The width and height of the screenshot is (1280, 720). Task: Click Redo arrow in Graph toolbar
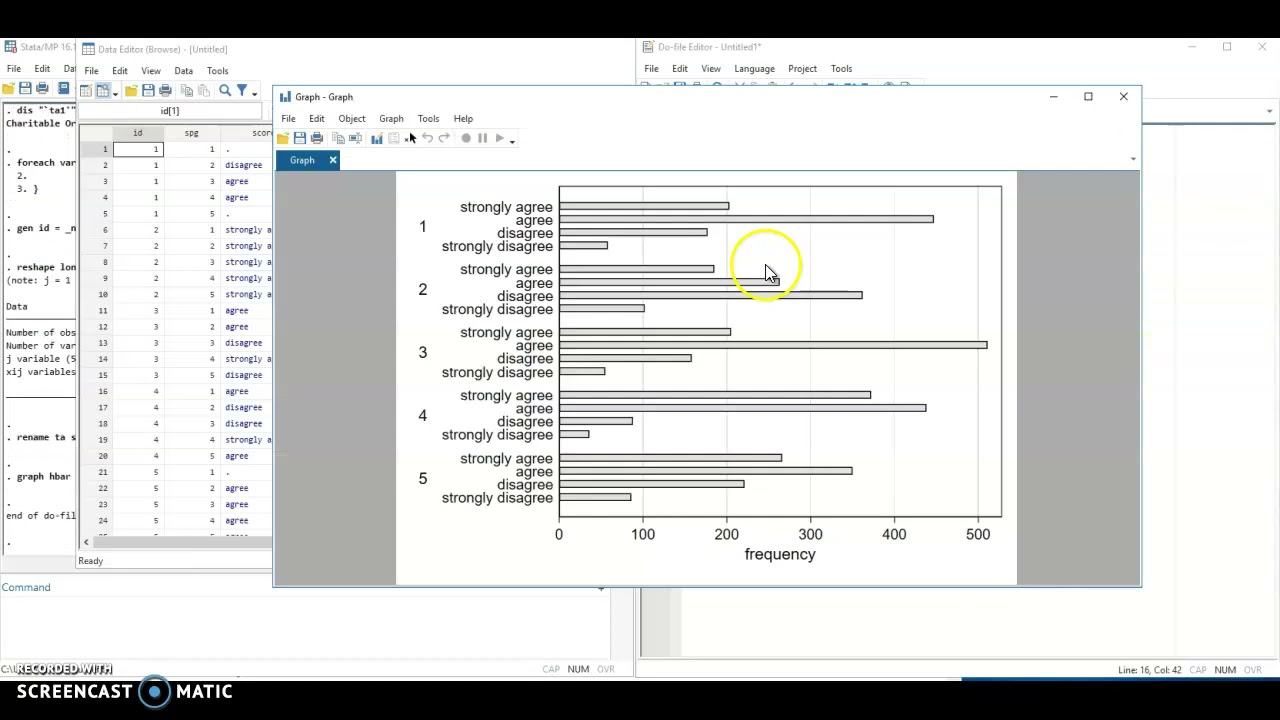(x=444, y=138)
